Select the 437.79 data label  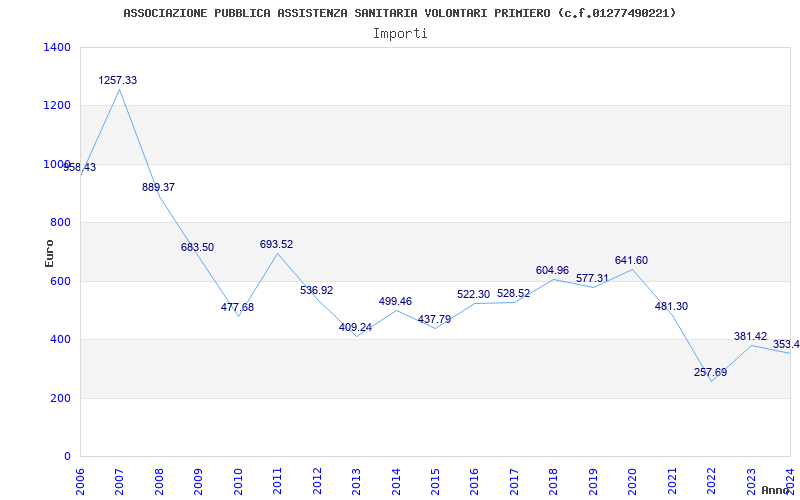(434, 319)
